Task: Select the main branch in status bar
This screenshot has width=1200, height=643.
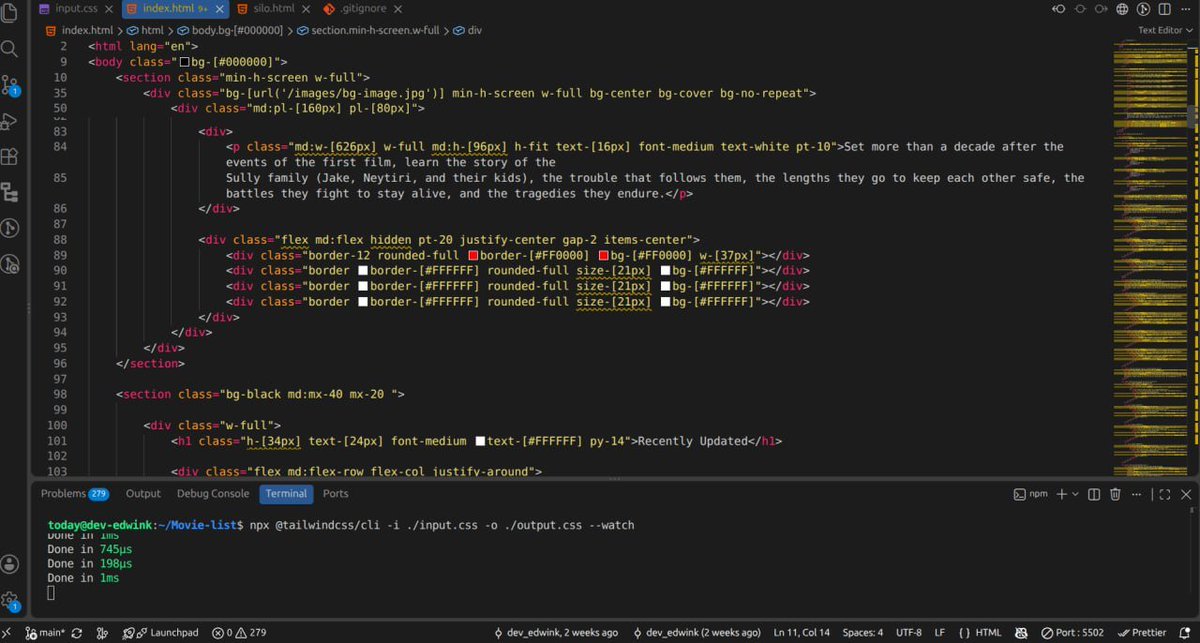Action: pyautogui.click(x=45, y=633)
